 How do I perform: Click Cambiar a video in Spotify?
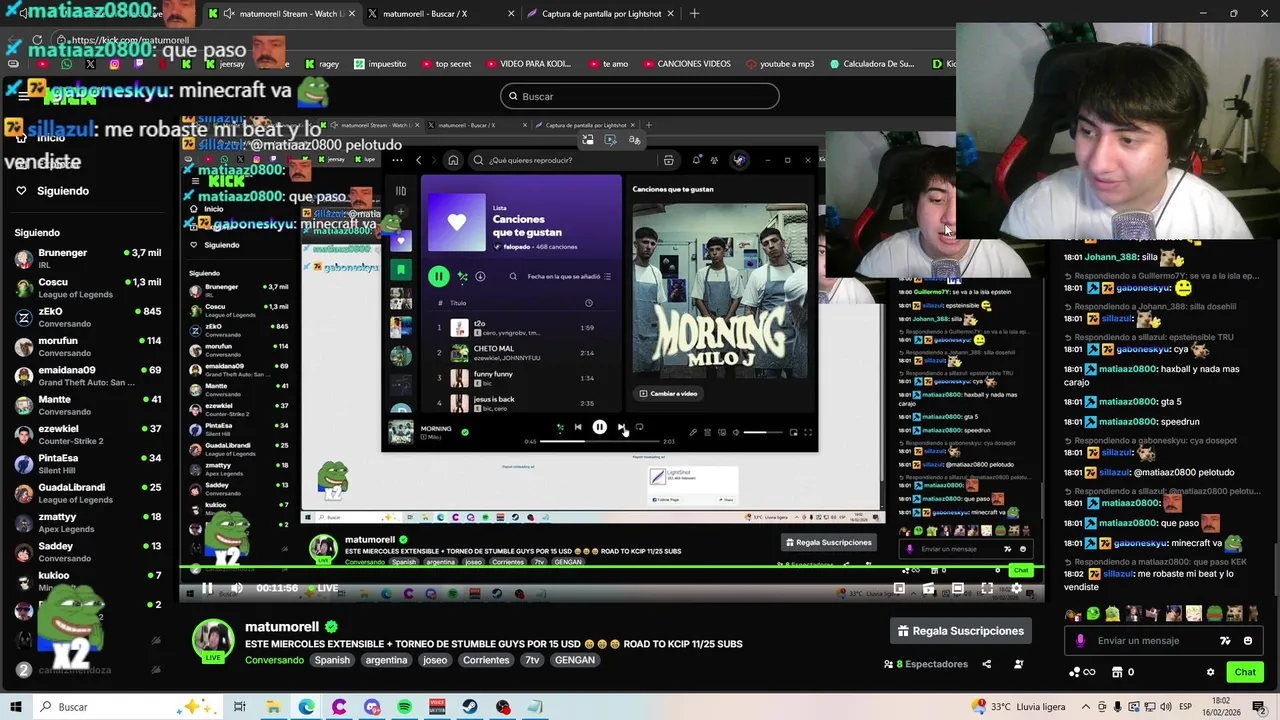668,393
